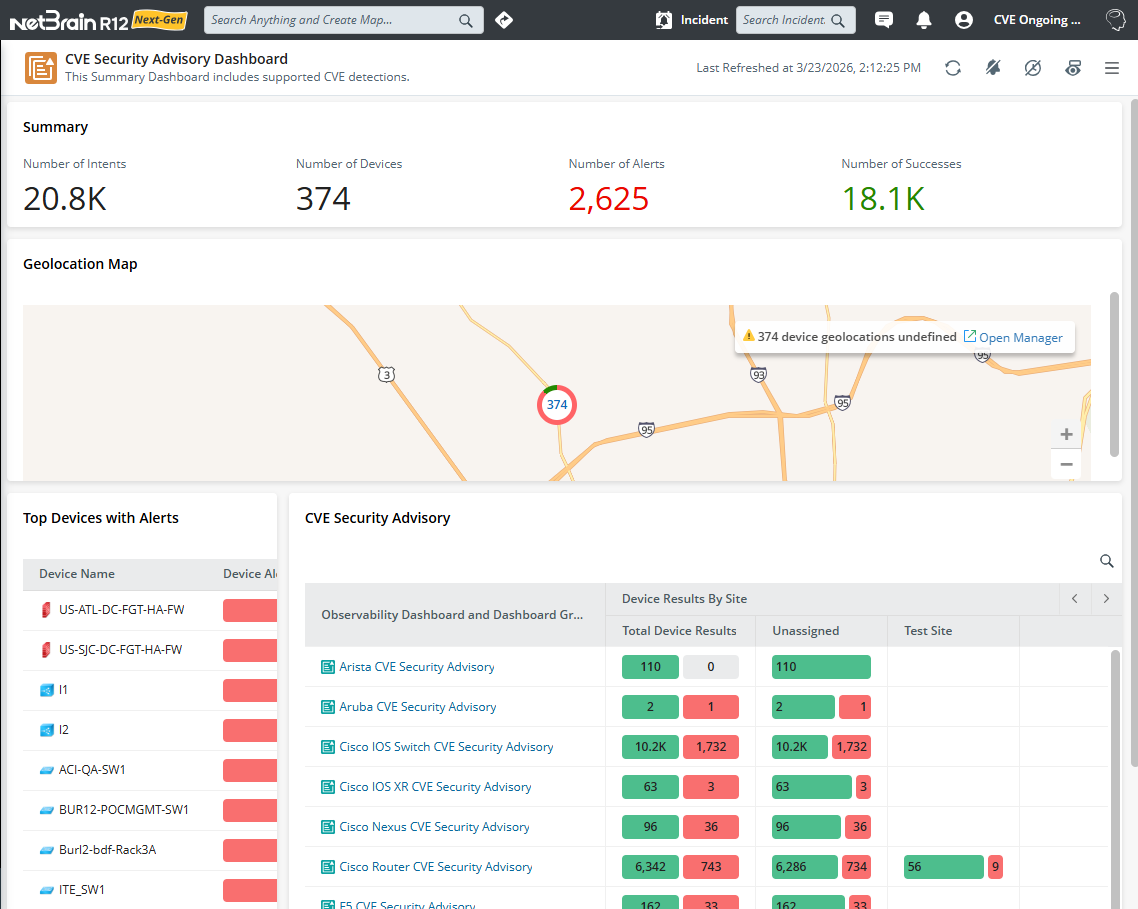Viewport: 1138px width, 909px height.
Task: Open the hamburger menu
Action: click(1112, 68)
